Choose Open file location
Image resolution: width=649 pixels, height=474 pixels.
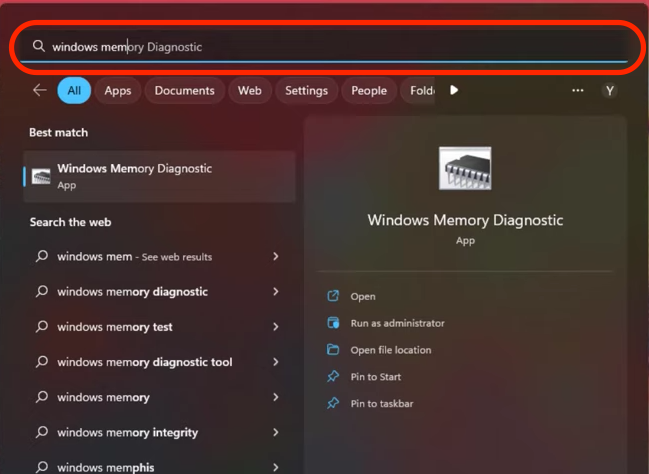[391, 350]
